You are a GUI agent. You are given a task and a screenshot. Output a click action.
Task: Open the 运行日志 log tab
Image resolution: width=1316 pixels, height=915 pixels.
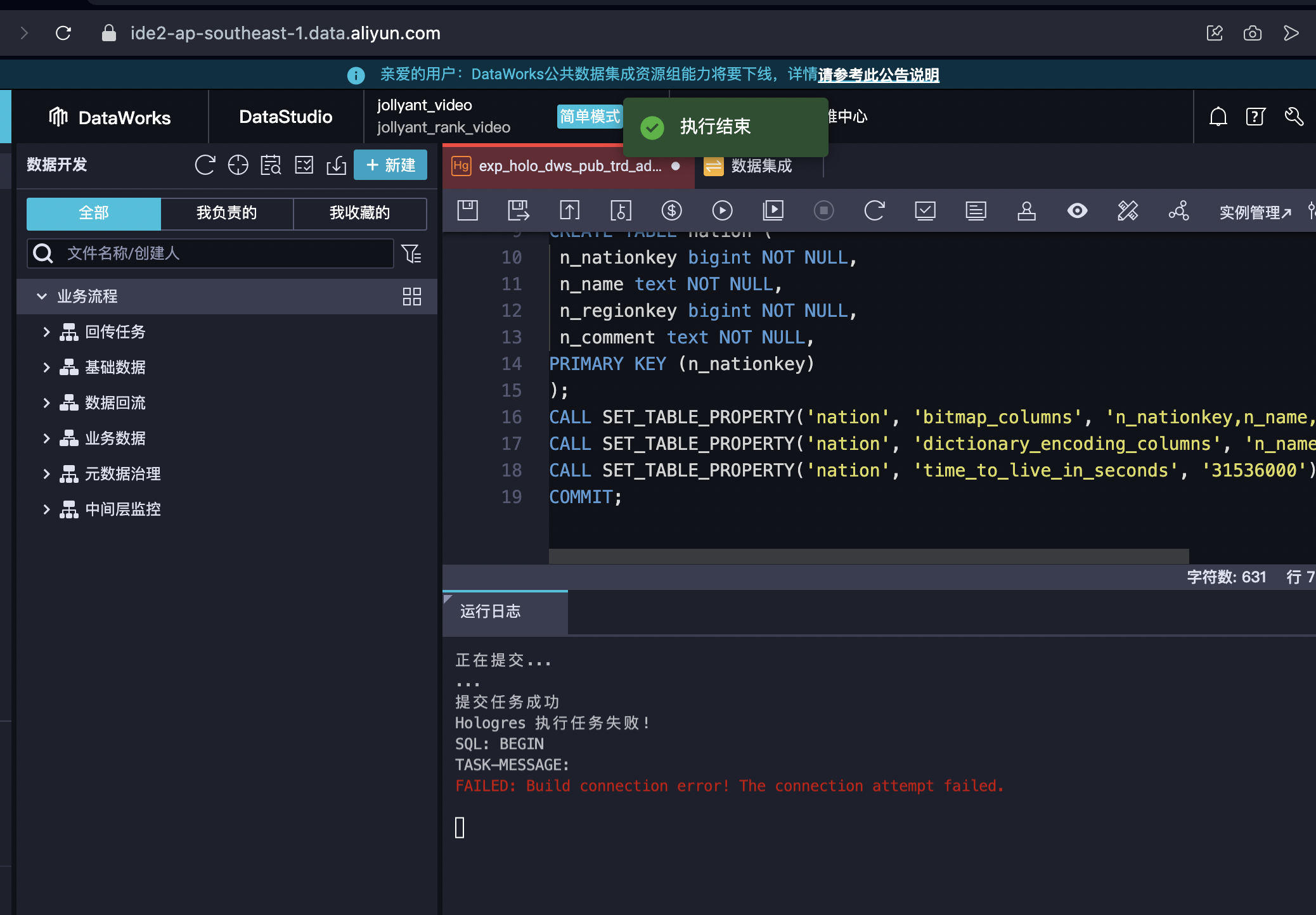(x=505, y=611)
